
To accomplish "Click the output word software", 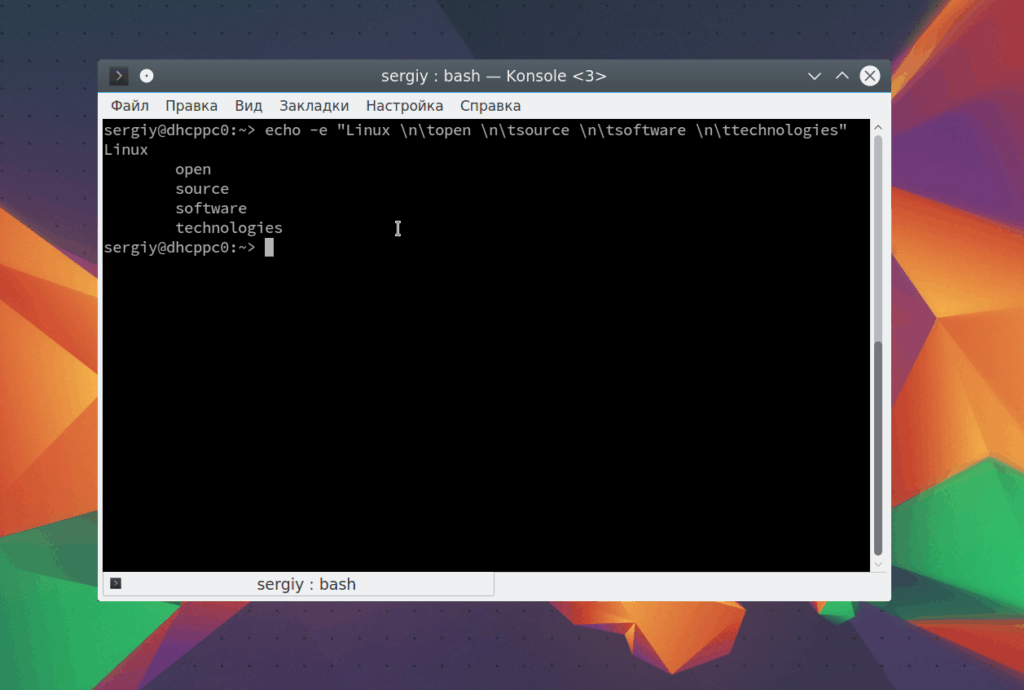I will click(211, 208).
